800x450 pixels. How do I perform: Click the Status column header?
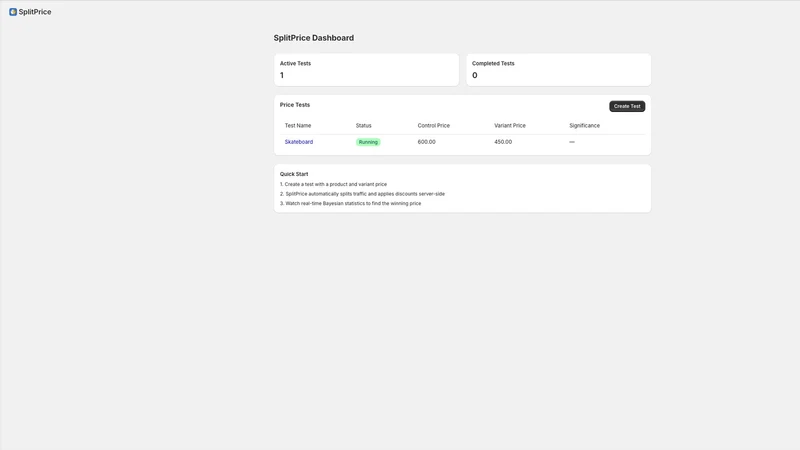pyautogui.click(x=364, y=126)
